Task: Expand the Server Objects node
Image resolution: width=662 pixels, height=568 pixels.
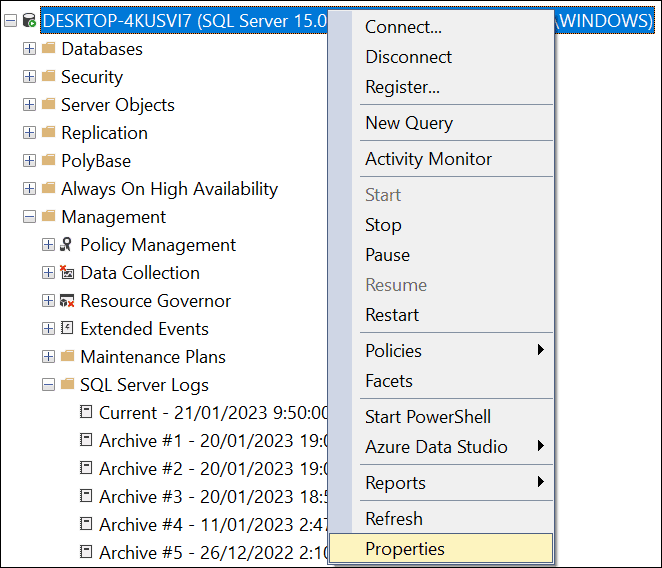Action: (29, 104)
